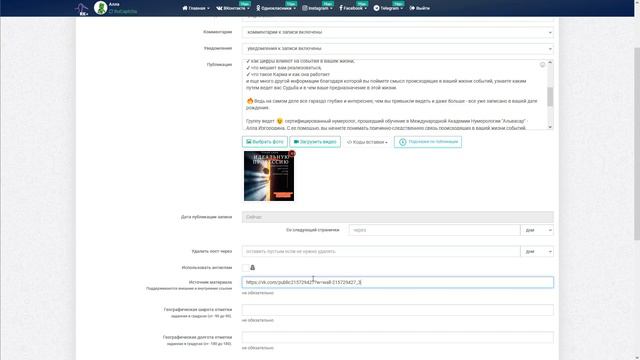Click the Географическая долгота отметки field
Screen dimensions: 640x360
pos(398,337)
